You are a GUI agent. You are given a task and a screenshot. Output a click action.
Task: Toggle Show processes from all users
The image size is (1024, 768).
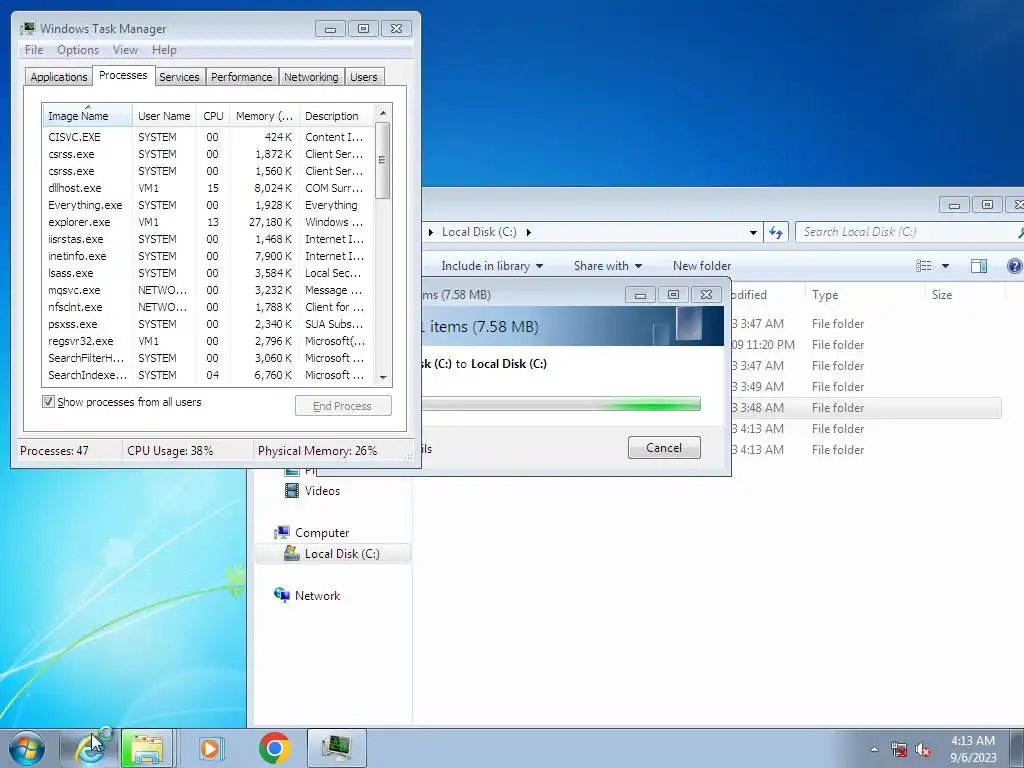48,402
